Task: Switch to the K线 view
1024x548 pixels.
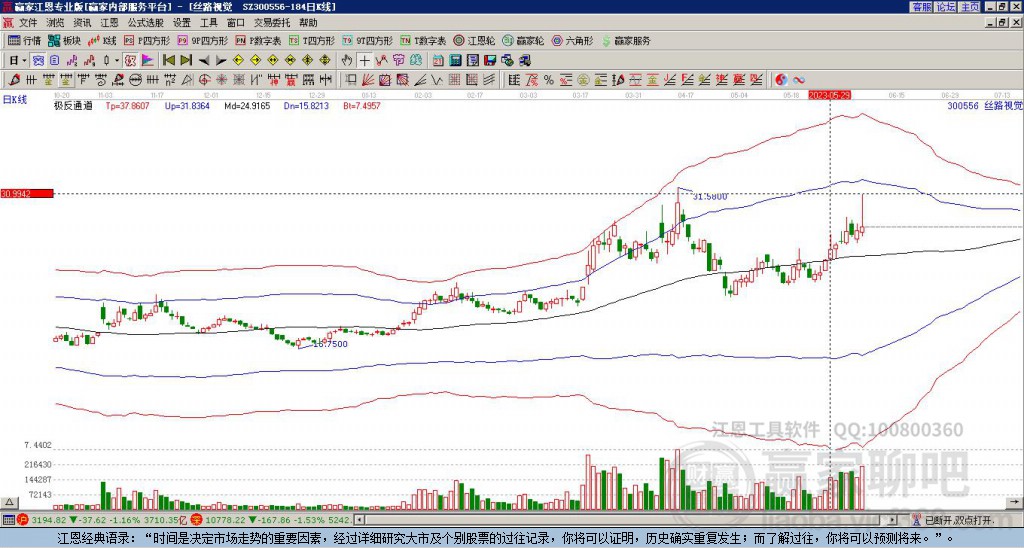Action: coord(103,40)
